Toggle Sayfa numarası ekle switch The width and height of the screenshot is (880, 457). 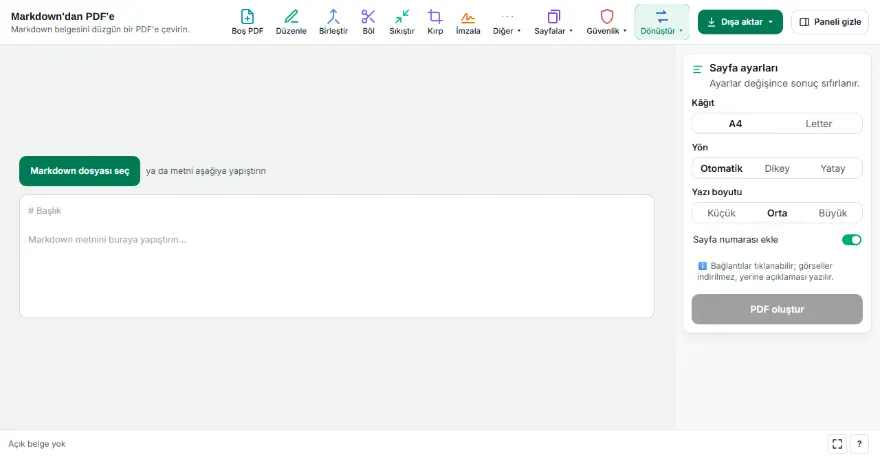pyautogui.click(x=851, y=240)
